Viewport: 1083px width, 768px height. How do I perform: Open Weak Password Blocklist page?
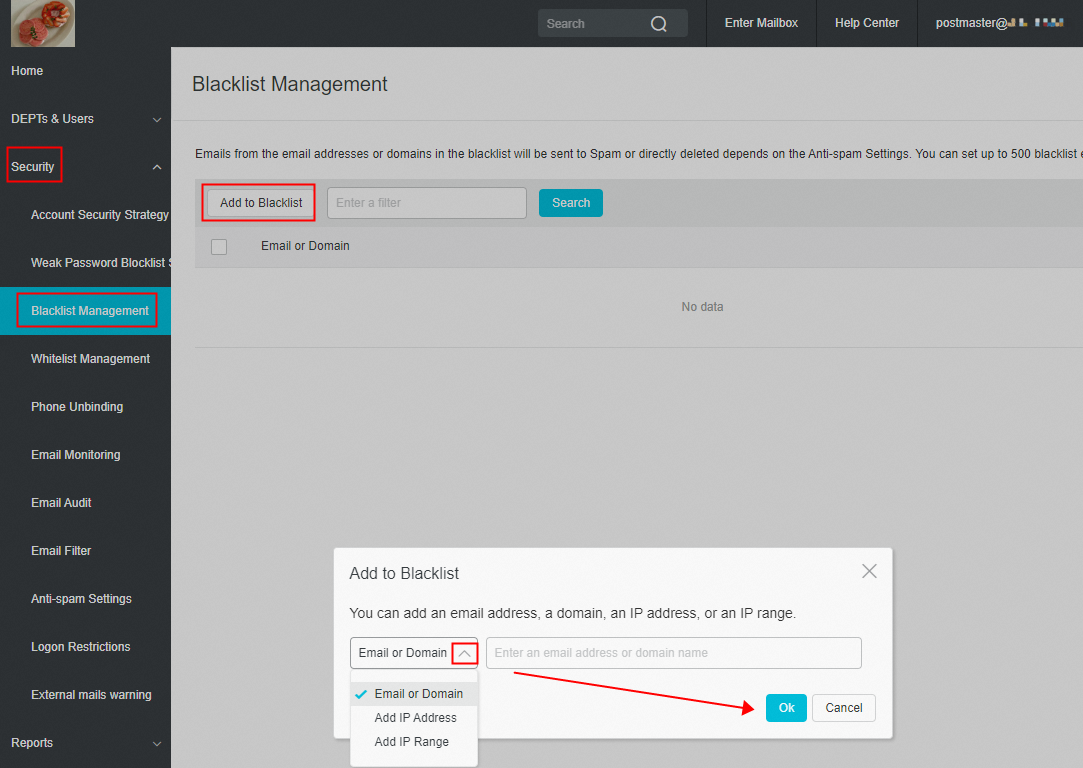tap(100, 263)
